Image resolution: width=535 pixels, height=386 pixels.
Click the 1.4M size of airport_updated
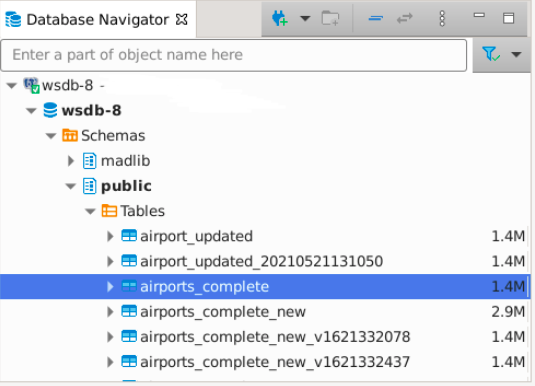click(x=508, y=236)
